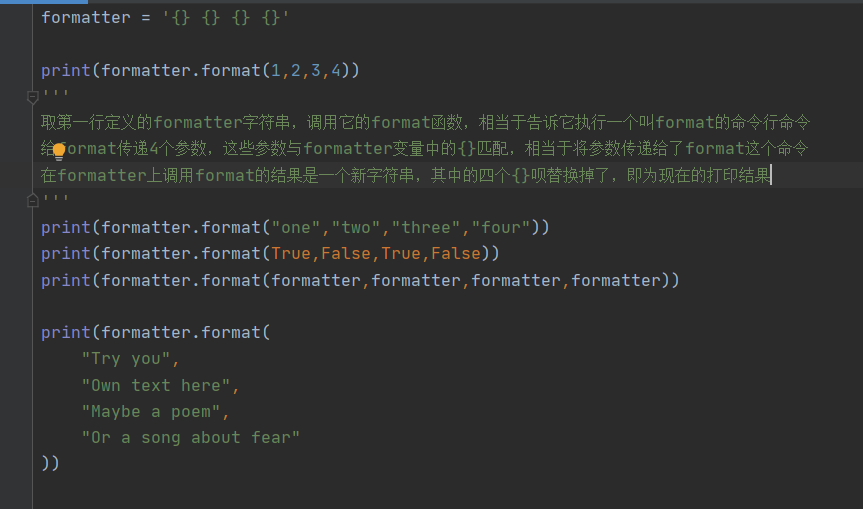The height and width of the screenshot is (509, 863).
Task: Click the first True keyword argument
Action: pos(291,254)
